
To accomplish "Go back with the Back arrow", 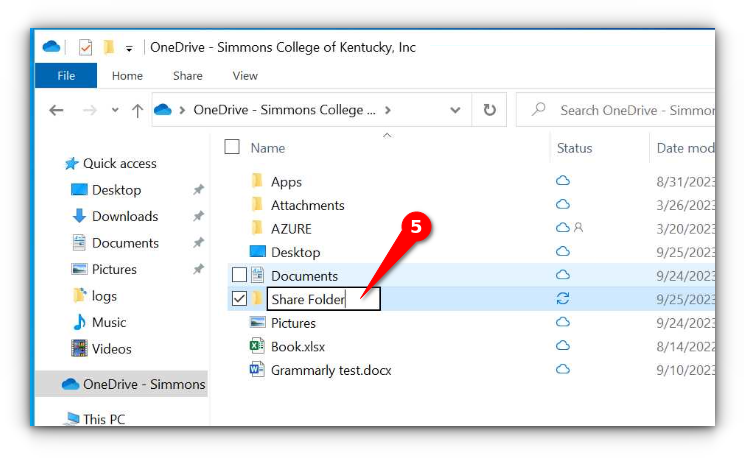I will (x=57, y=110).
